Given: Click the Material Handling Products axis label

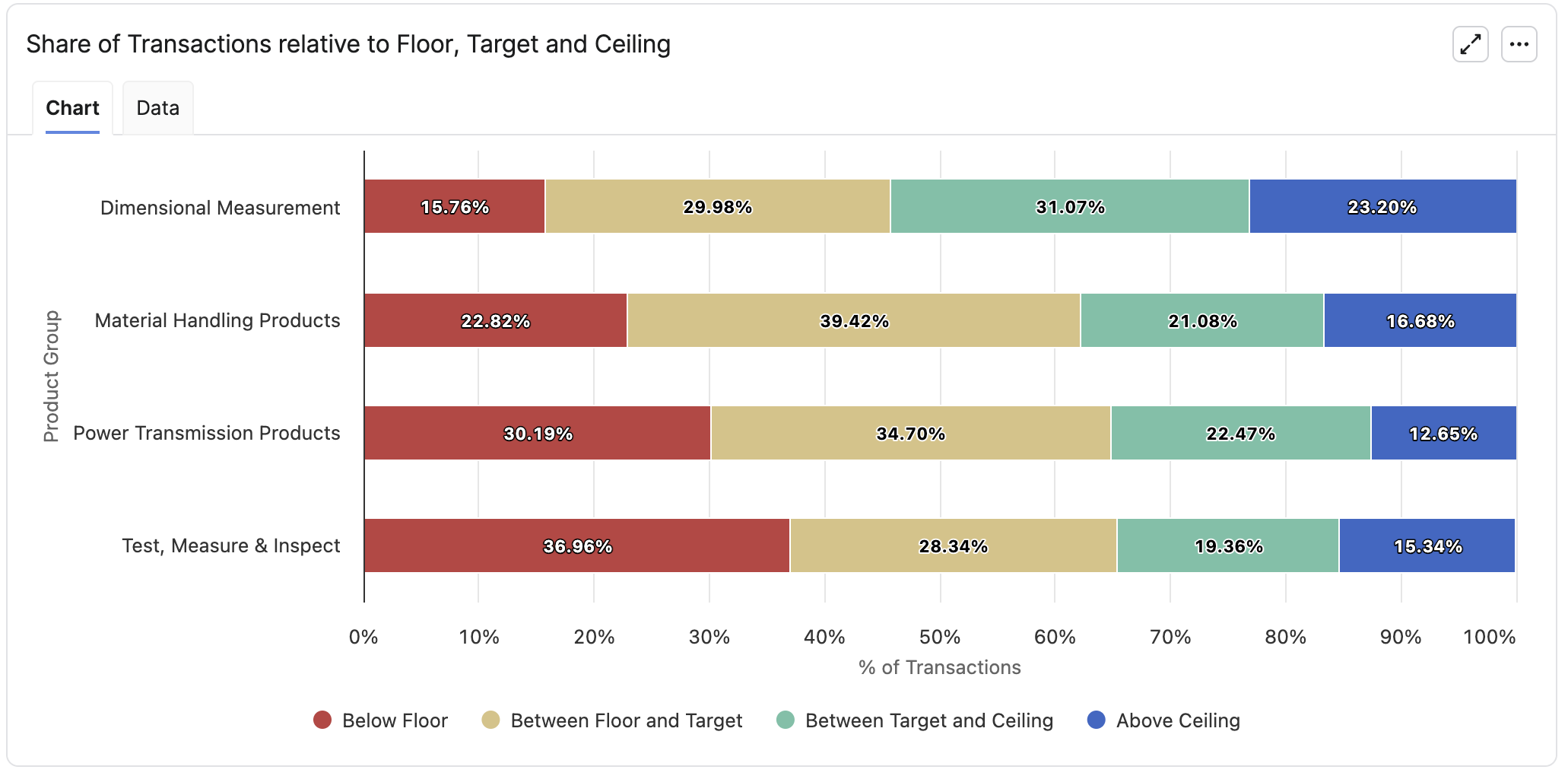Looking at the screenshot, I should pos(217,320).
